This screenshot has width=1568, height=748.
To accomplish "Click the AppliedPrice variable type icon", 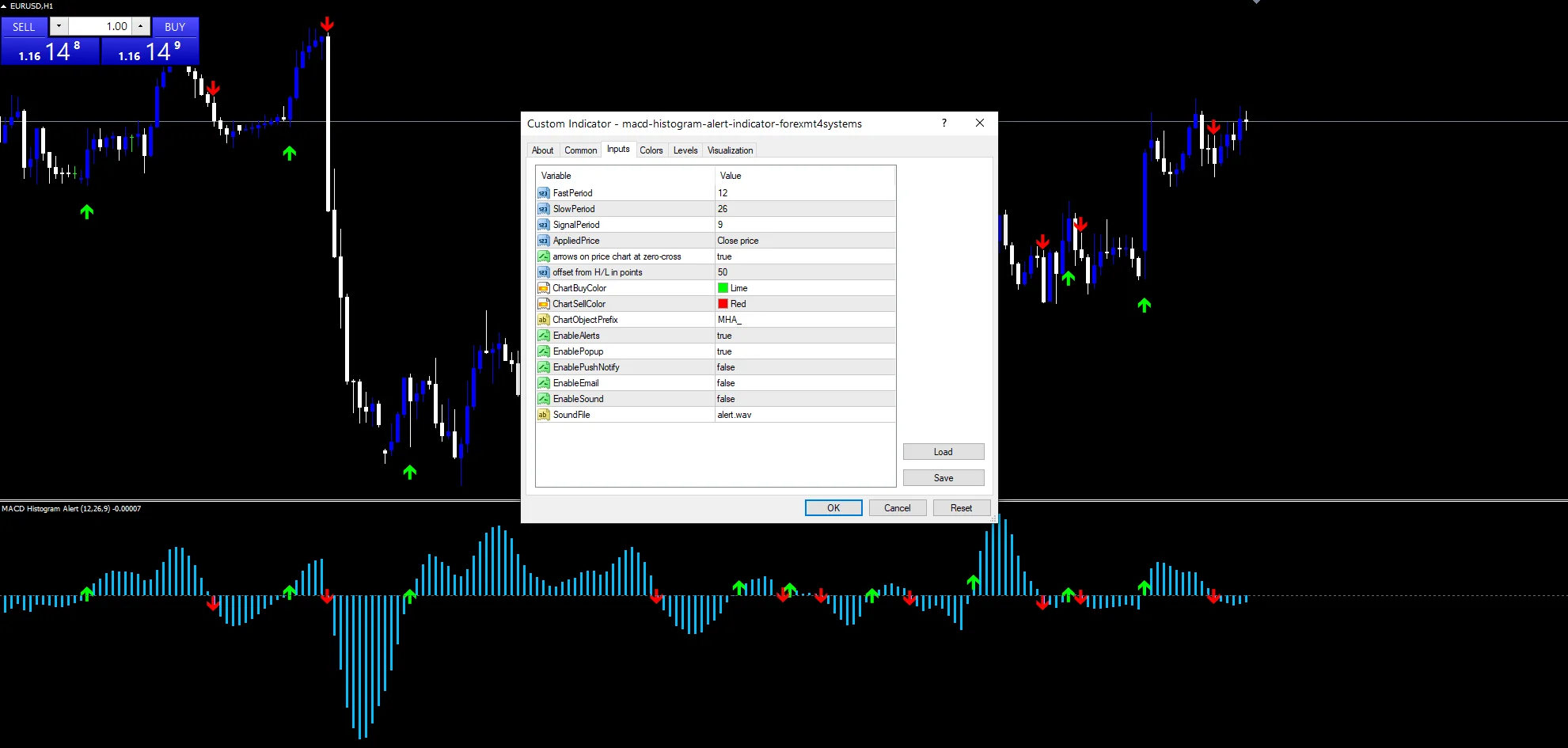I will point(543,241).
